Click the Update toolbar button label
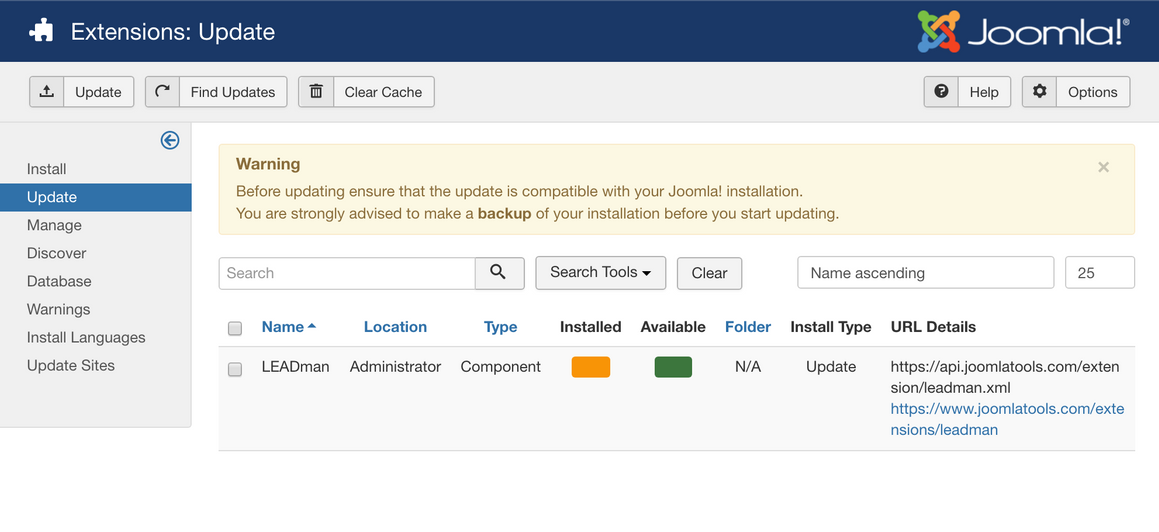Viewport: 1159px width, 532px height. click(98, 92)
